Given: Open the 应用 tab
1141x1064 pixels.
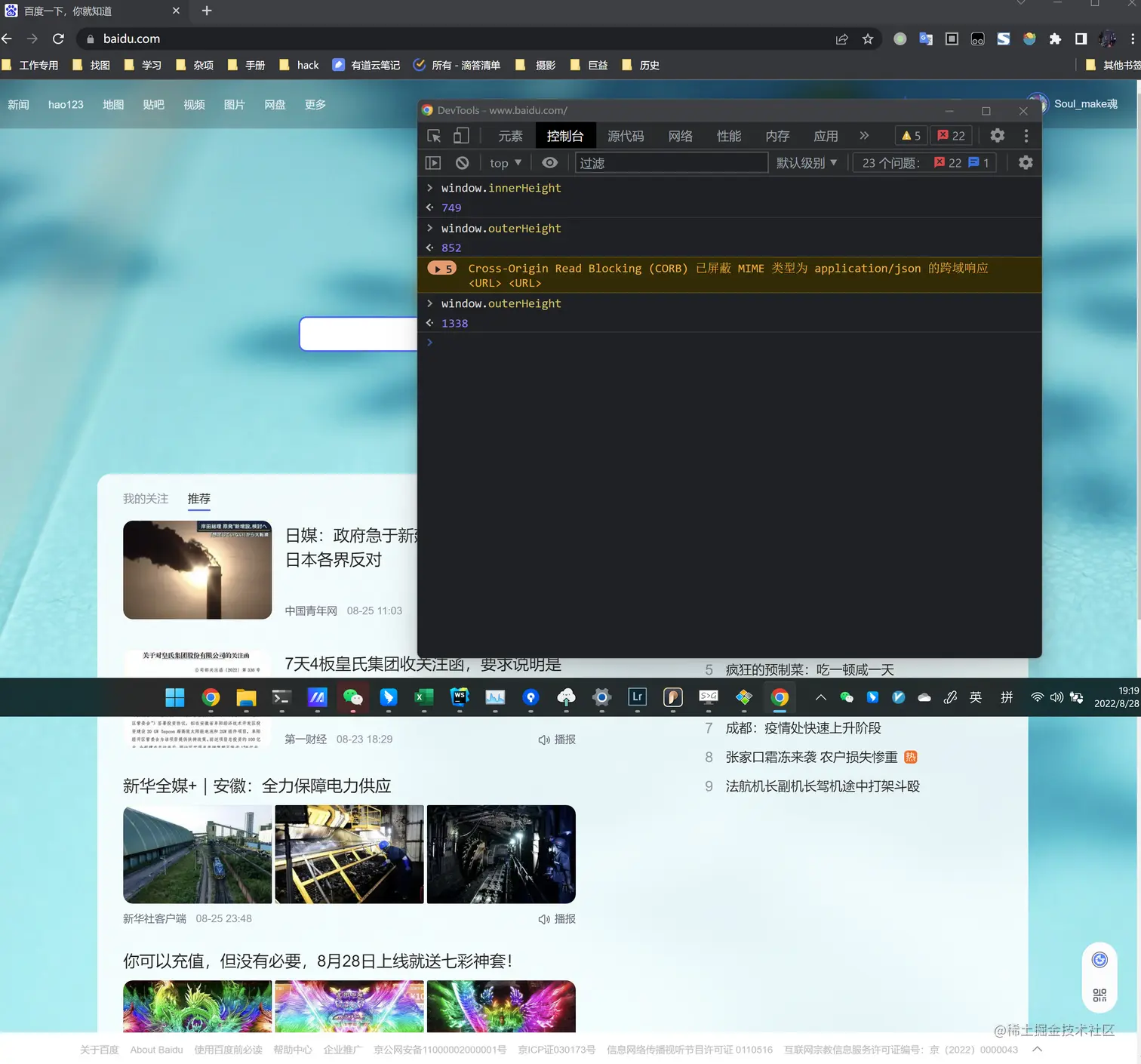Looking at the screenshot, I should (x=826, y=136).
